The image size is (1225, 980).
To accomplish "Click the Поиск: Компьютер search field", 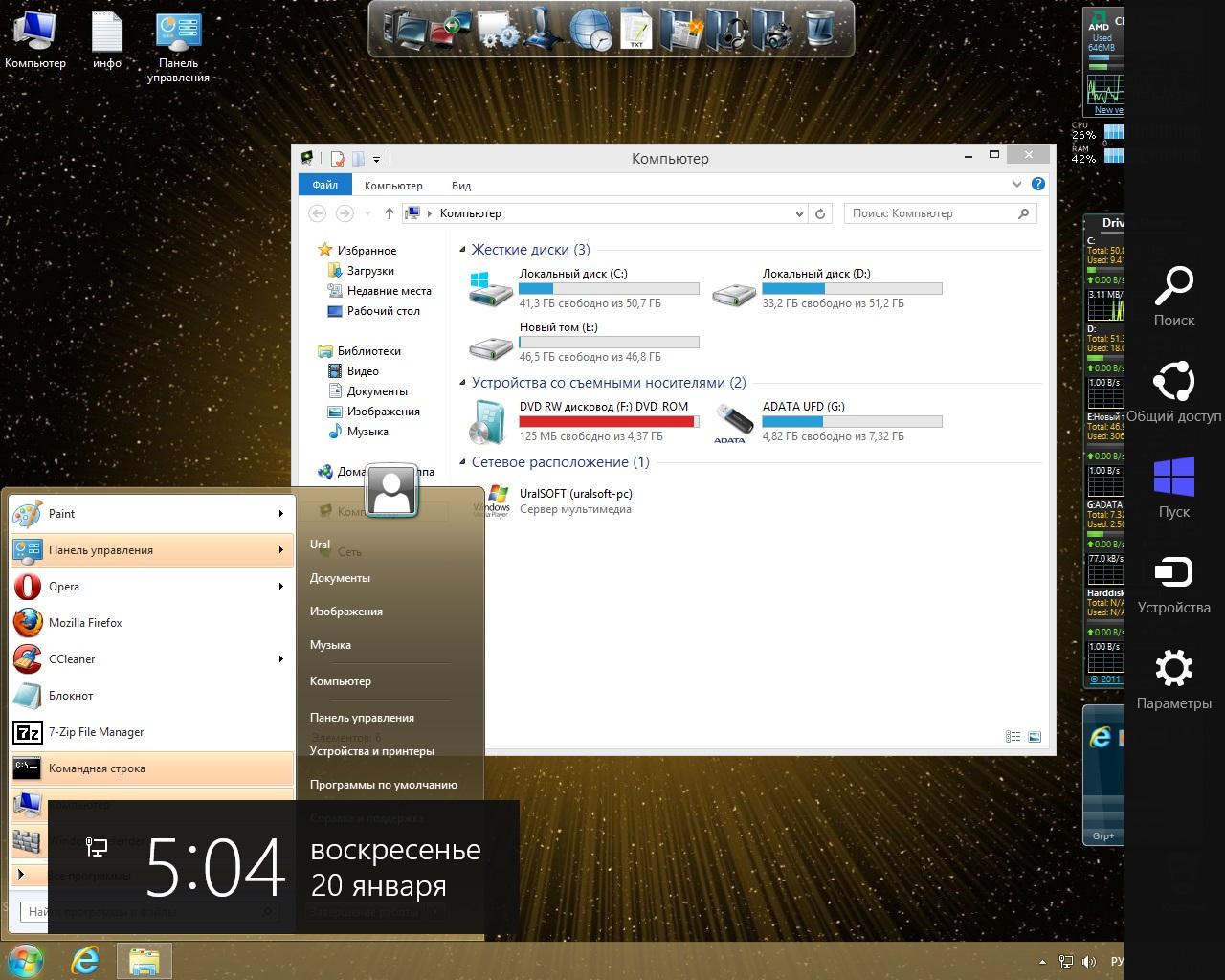I will click(x=933, y=213).
